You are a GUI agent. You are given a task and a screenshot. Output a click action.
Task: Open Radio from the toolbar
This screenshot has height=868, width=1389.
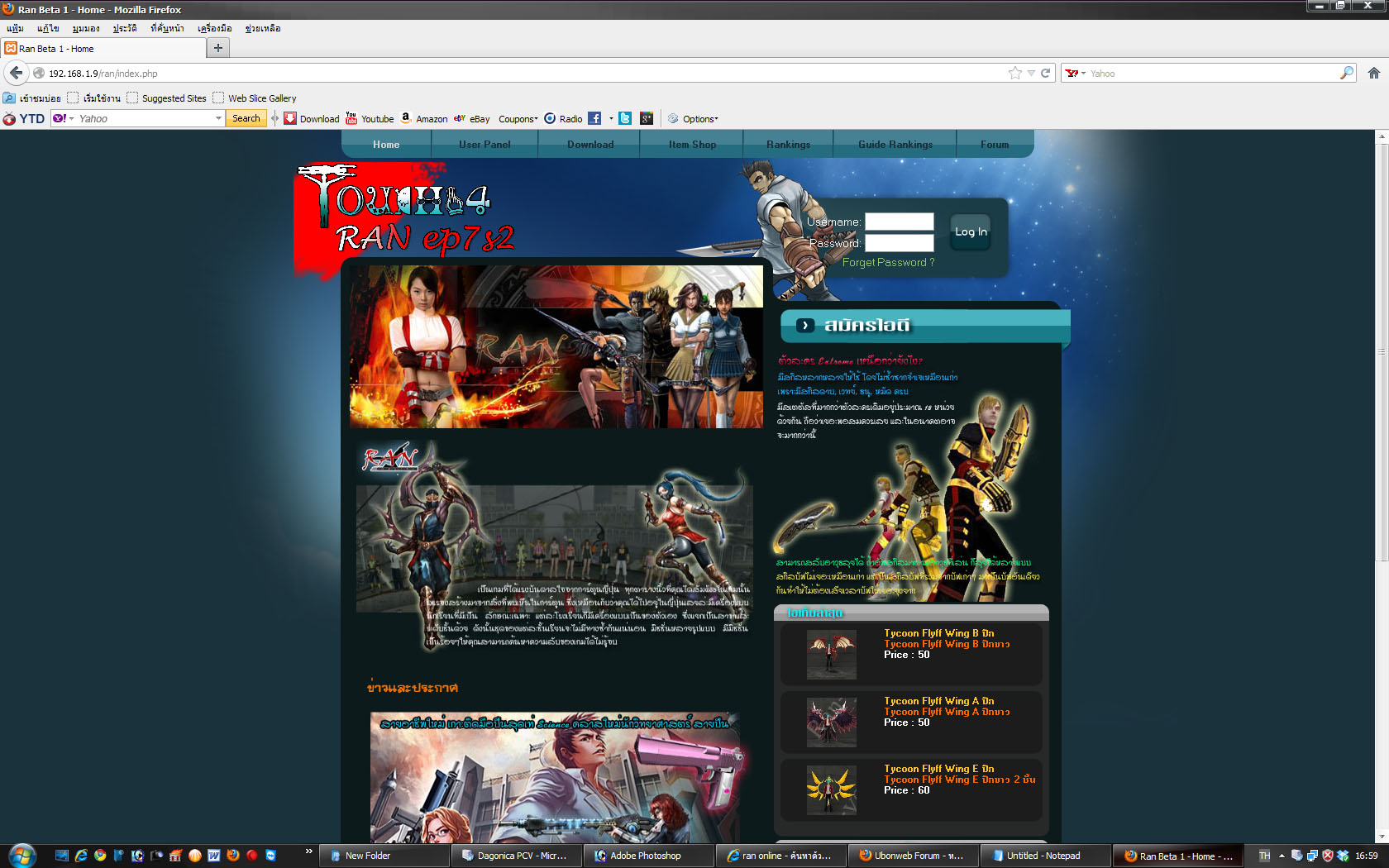click(563, 118)
